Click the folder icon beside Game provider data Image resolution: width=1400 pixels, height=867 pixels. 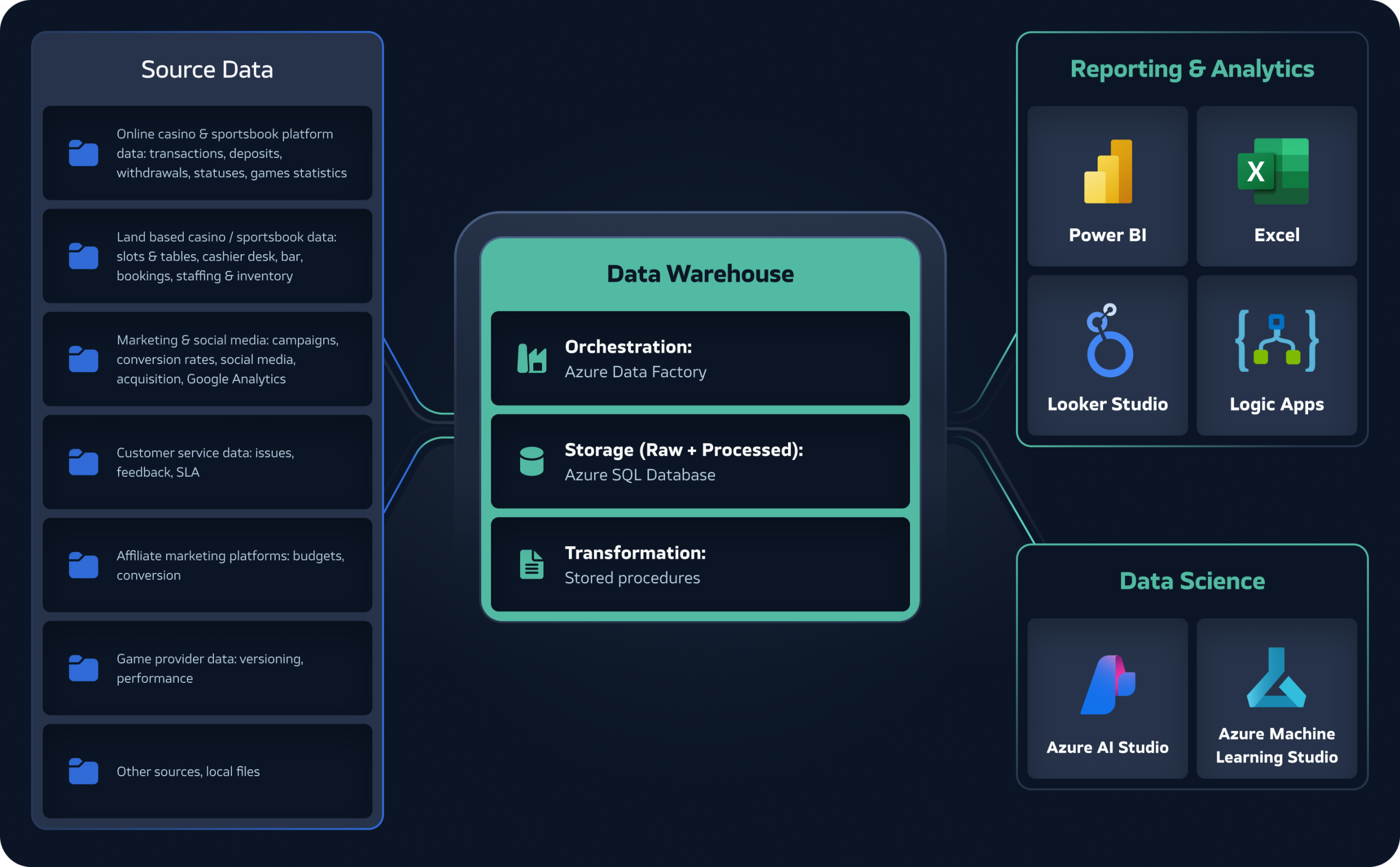84,668
